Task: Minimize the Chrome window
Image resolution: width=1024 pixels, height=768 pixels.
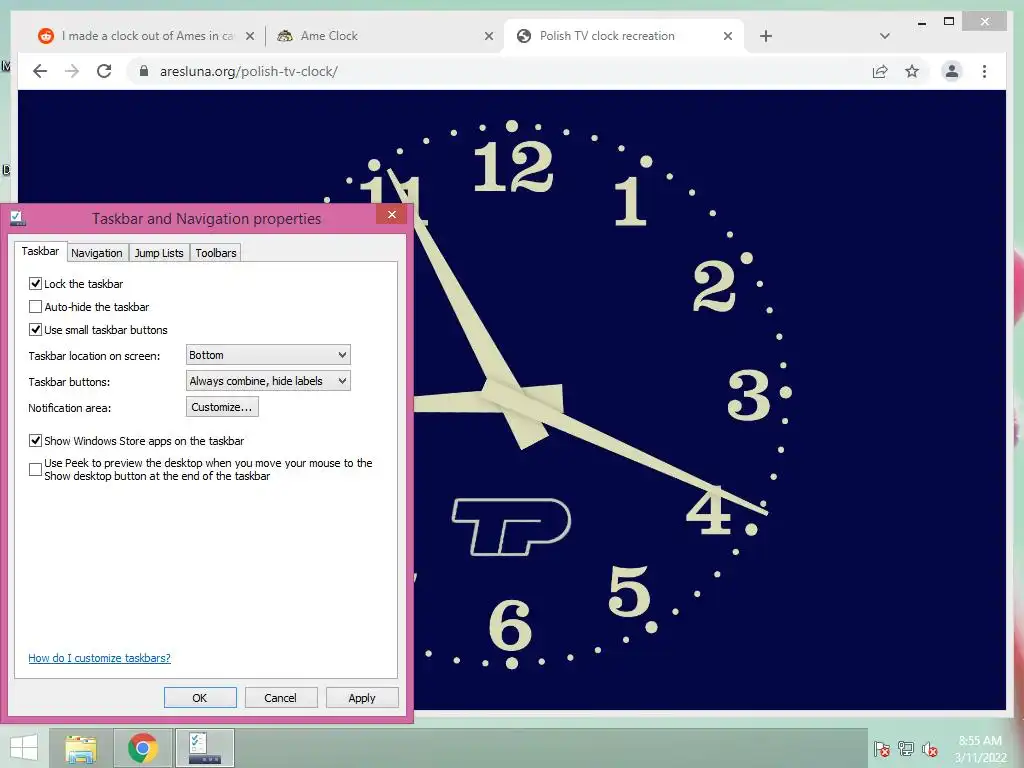Action: tap(921, 23)
